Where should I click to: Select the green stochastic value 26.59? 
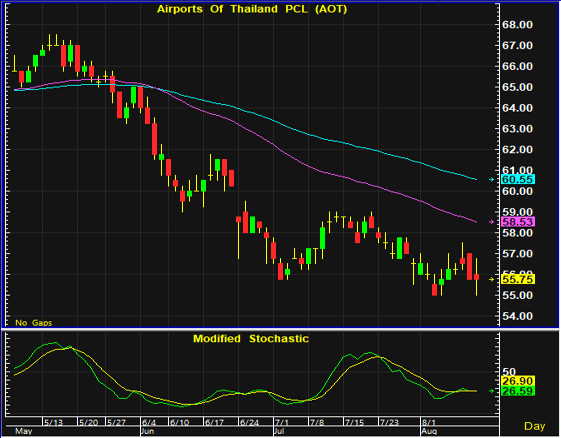[x=518, y=391]
